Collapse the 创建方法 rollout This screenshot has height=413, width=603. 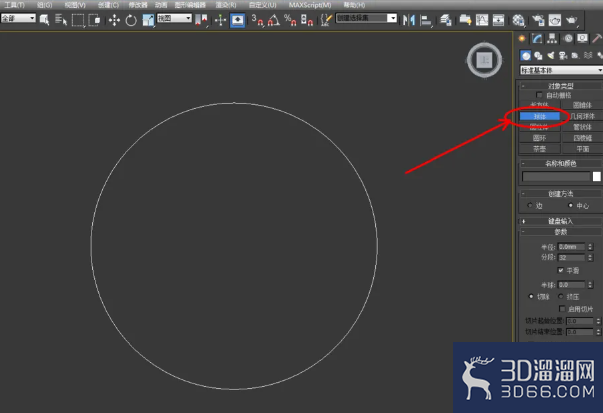(x=561, y=194)
